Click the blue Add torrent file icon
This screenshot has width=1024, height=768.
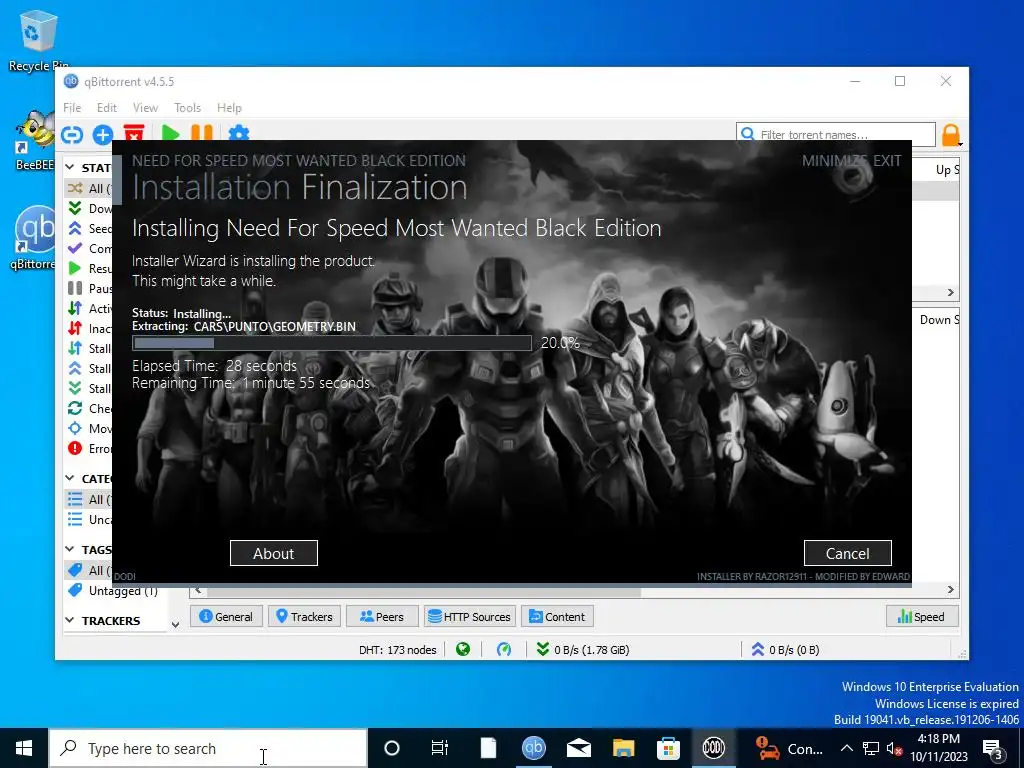103,135
